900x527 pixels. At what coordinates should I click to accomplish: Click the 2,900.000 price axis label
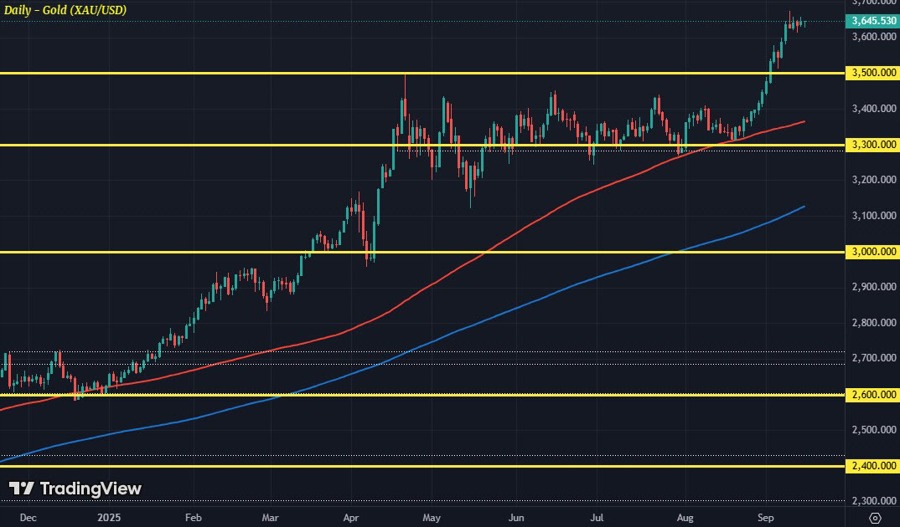[874, 287]
